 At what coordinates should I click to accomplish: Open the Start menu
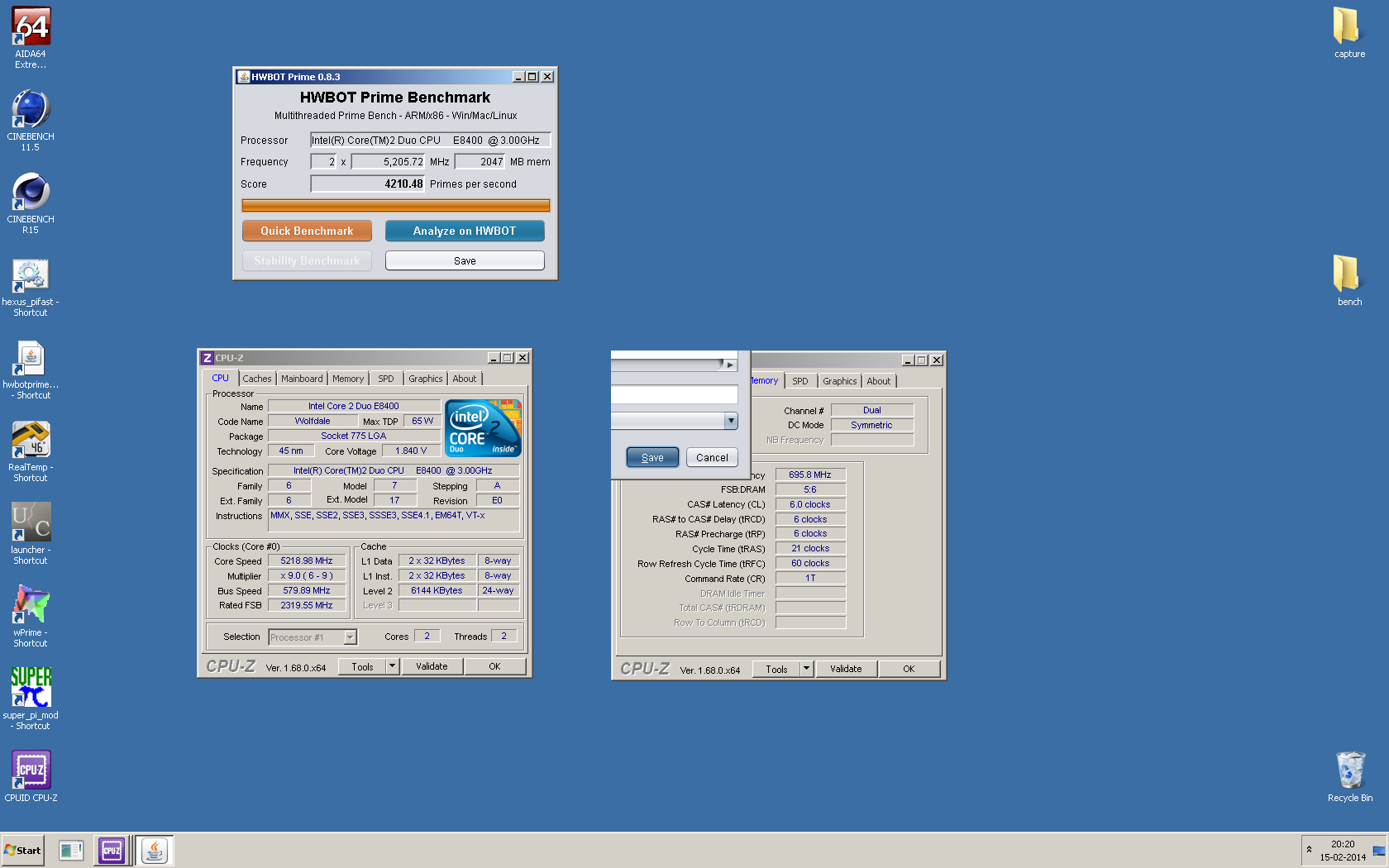(22, 850)
